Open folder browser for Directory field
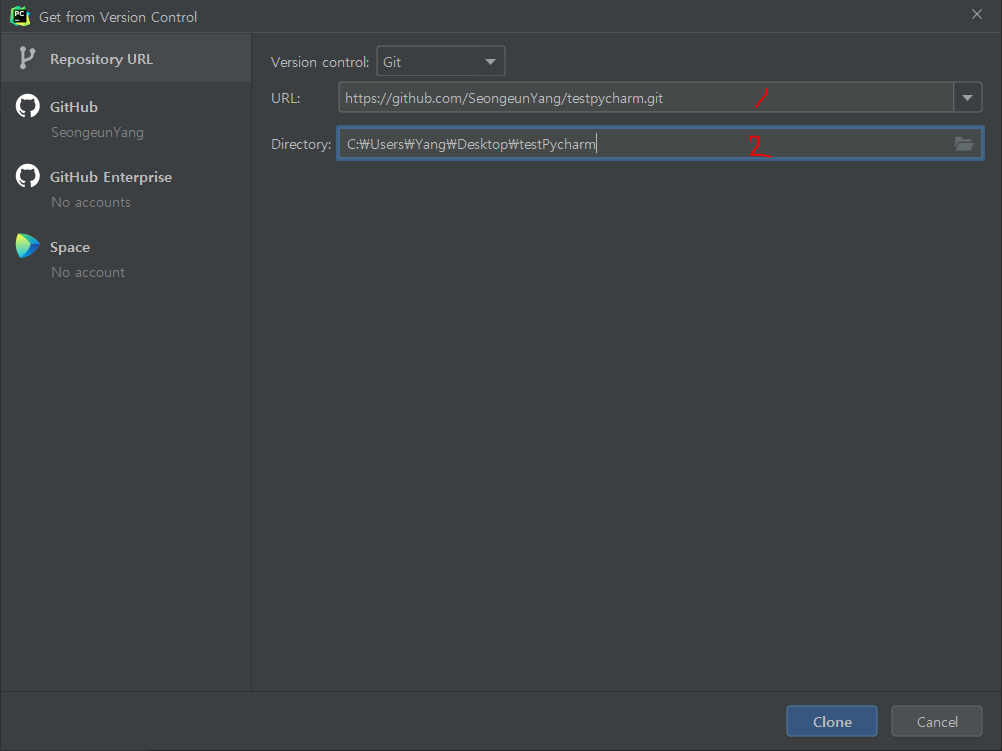This screenshot has height=751, width=1002. pos(964,143)
